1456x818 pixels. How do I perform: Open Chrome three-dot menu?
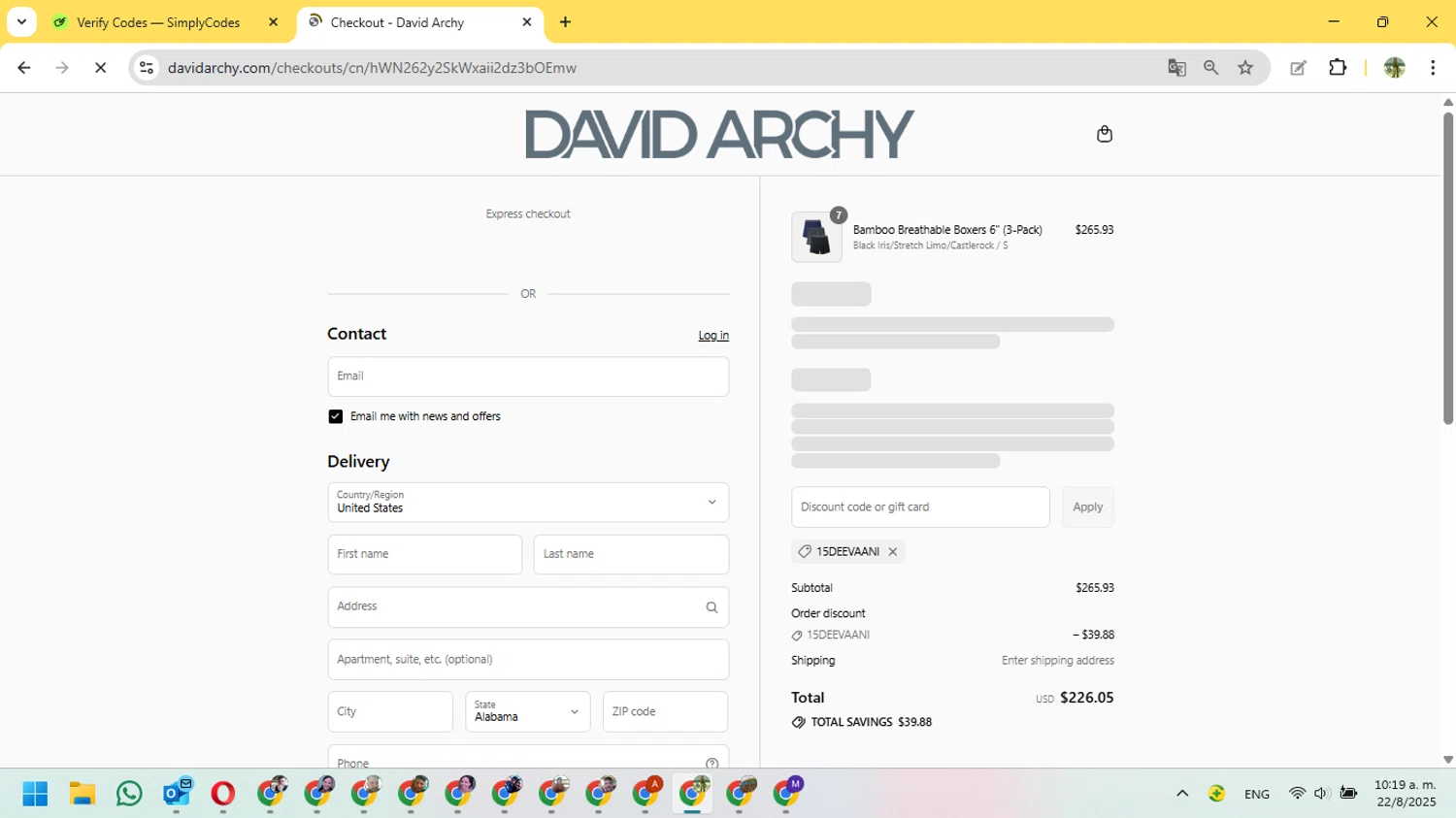click(1433, 68)
